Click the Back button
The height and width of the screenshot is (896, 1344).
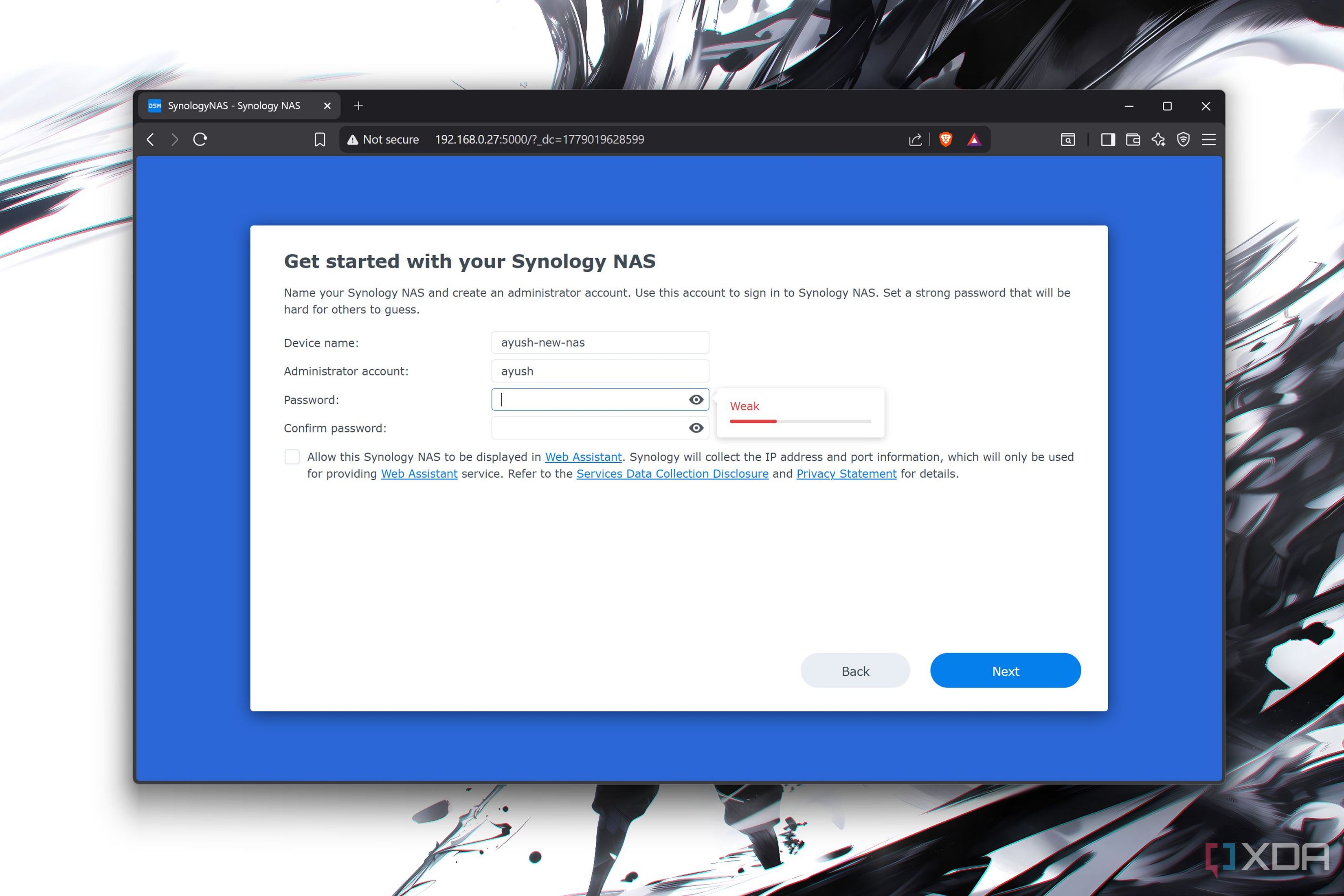tap(855, 671)
